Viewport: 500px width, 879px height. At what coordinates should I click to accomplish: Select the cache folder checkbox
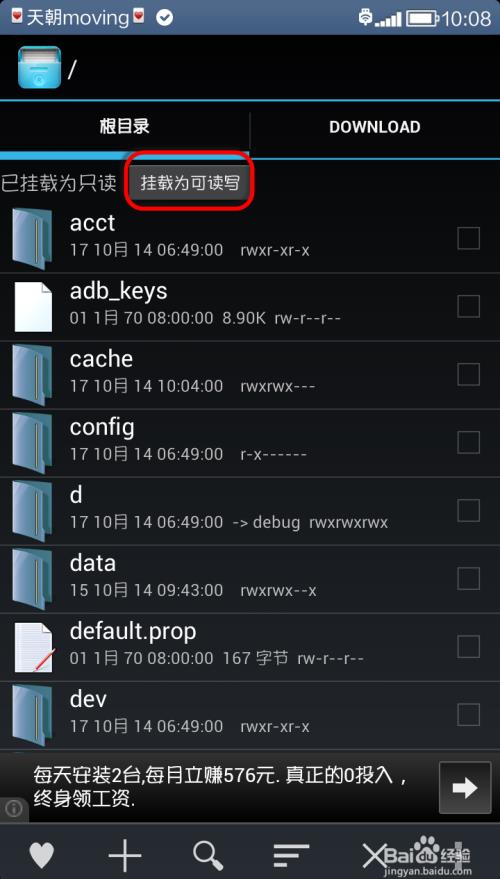(469, 374)
